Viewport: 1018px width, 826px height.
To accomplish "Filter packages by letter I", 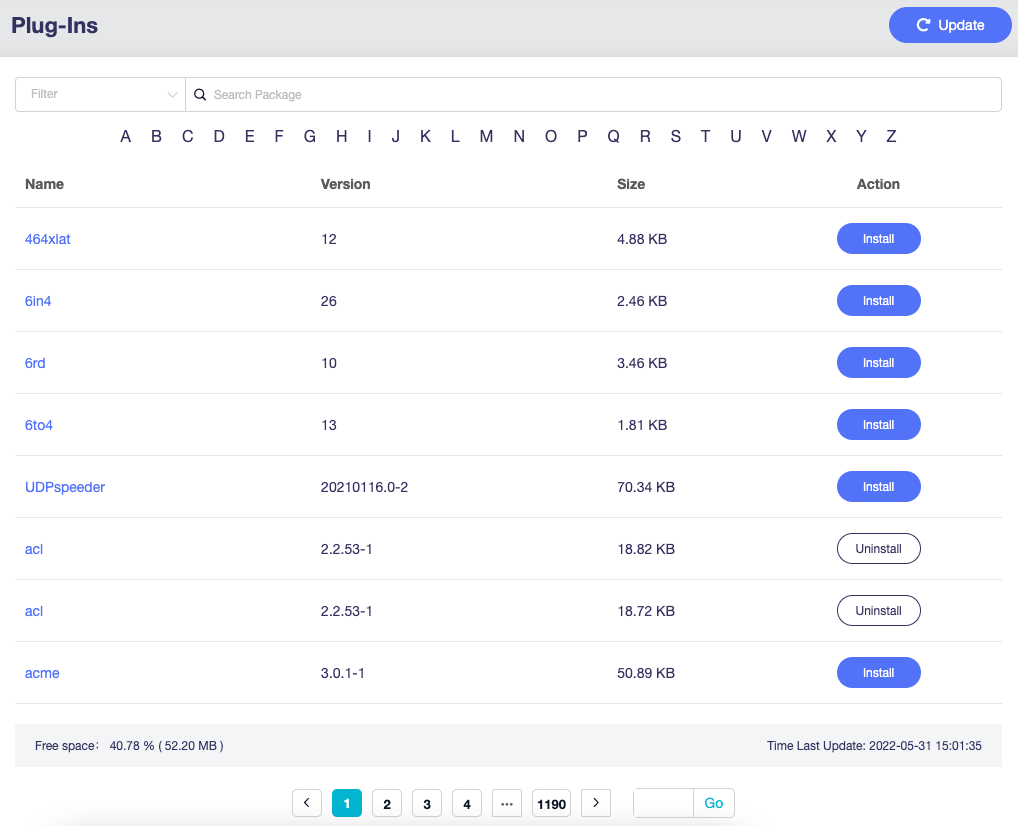I will click(x=369, y=136).
